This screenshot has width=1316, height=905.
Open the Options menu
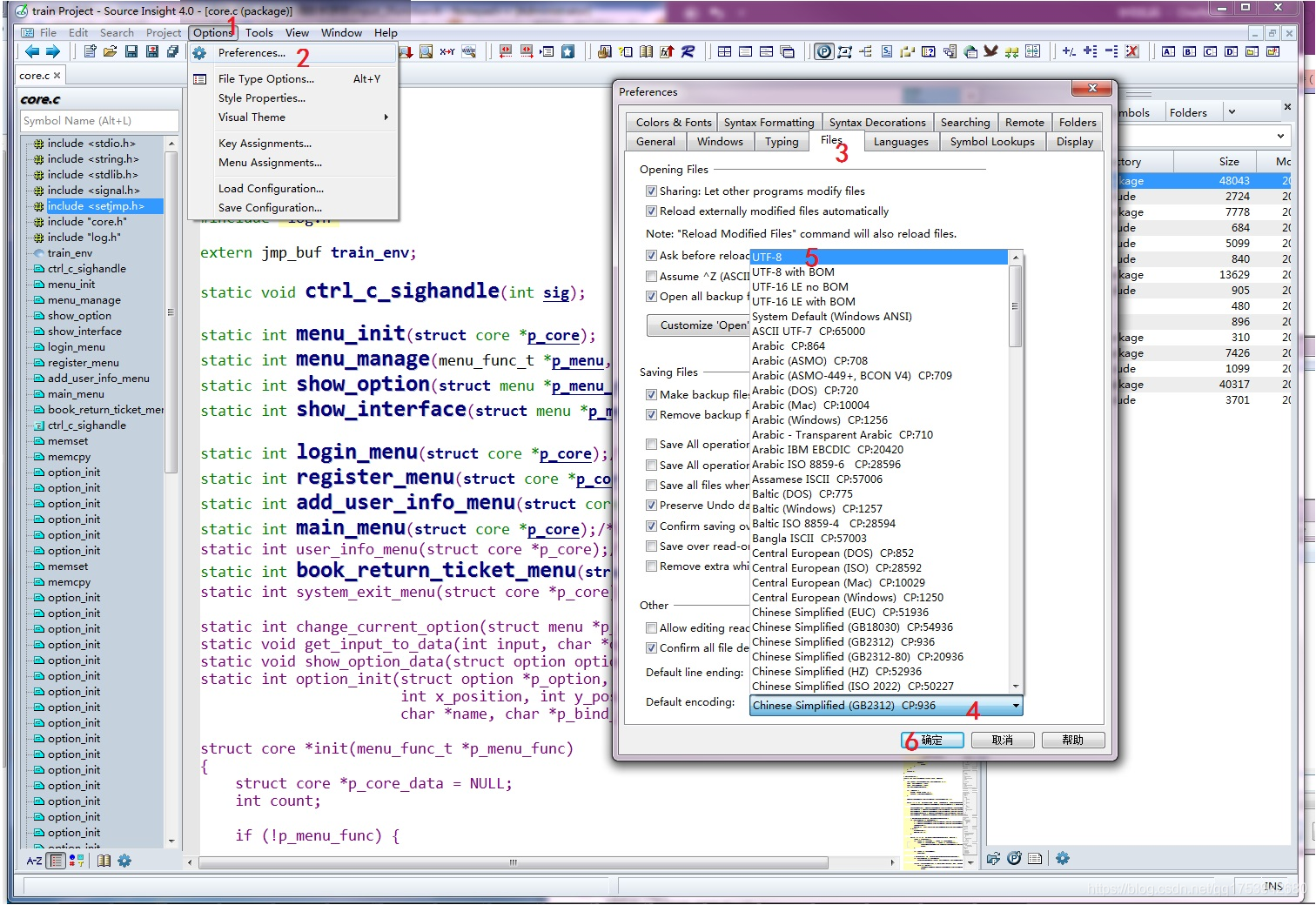coord(213,32)
